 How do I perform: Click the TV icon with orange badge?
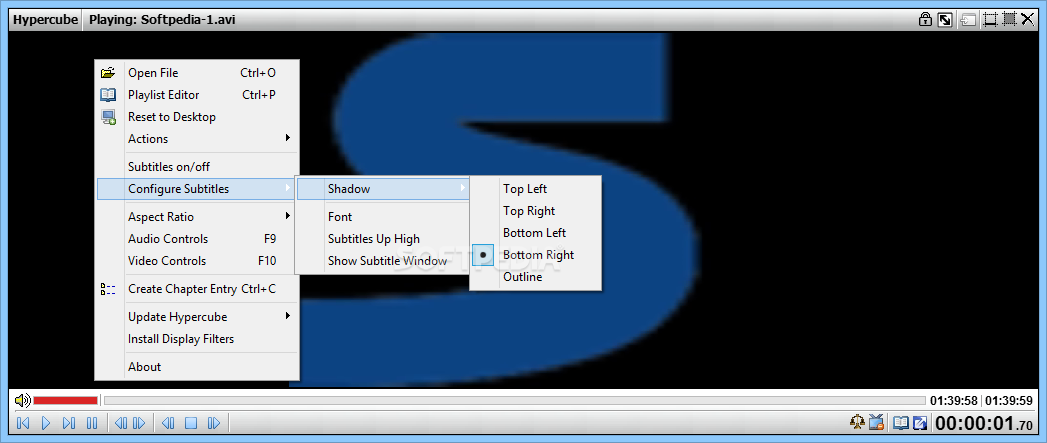click(876, 422)
